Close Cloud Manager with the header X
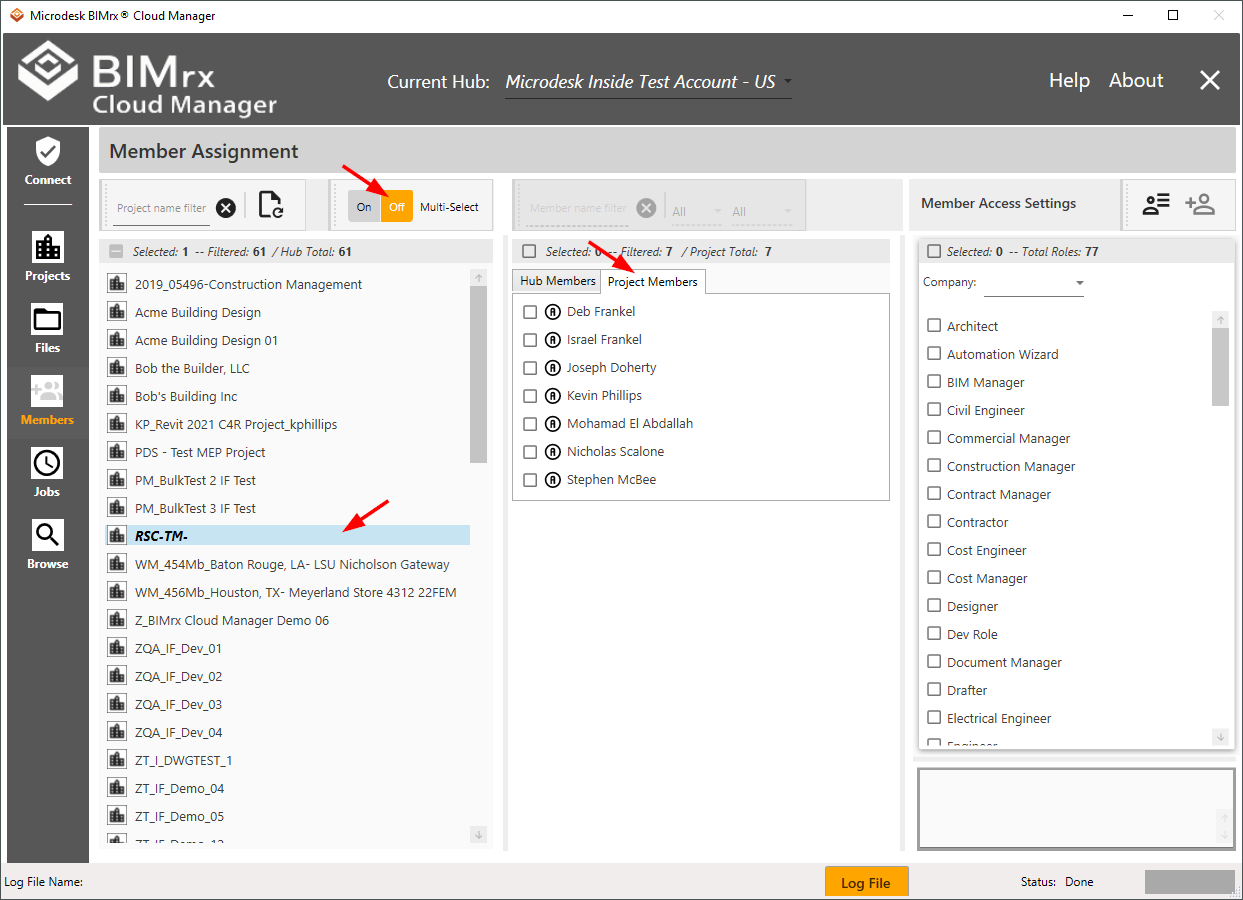This screenshot has height=900, width=1243. [x=1210, y=81]
